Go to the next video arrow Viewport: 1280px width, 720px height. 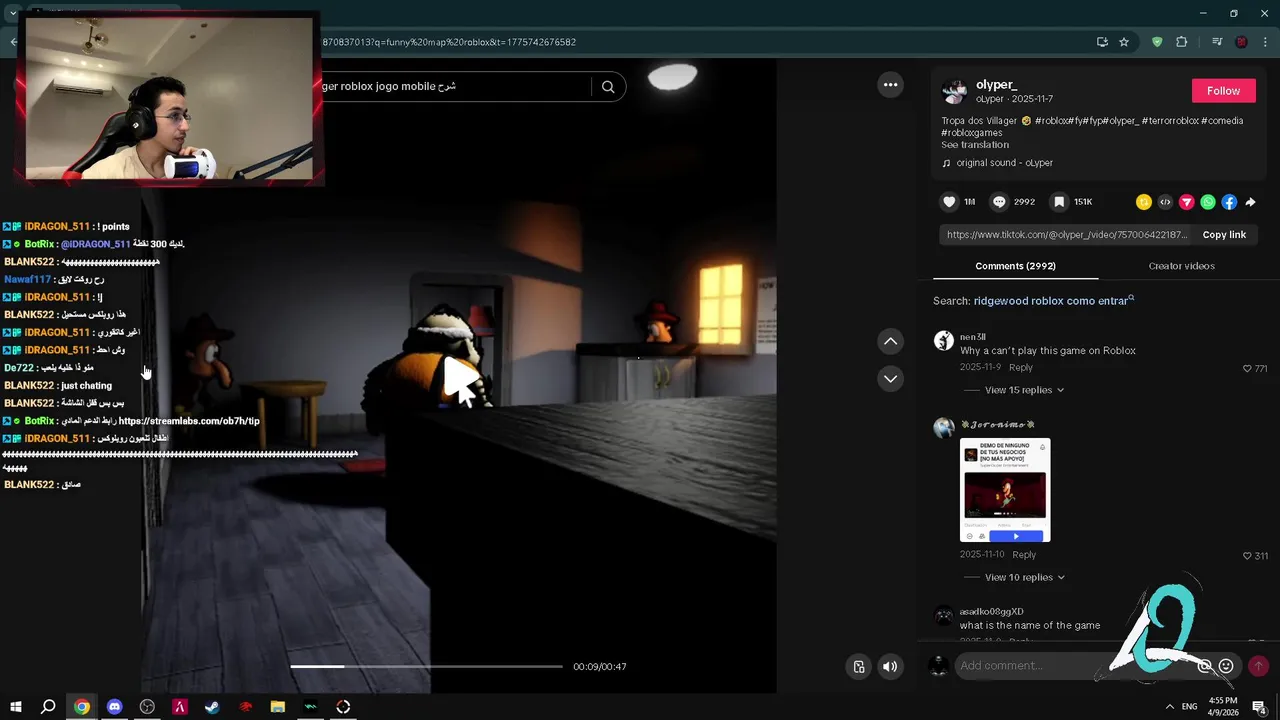tap(890, 379)
